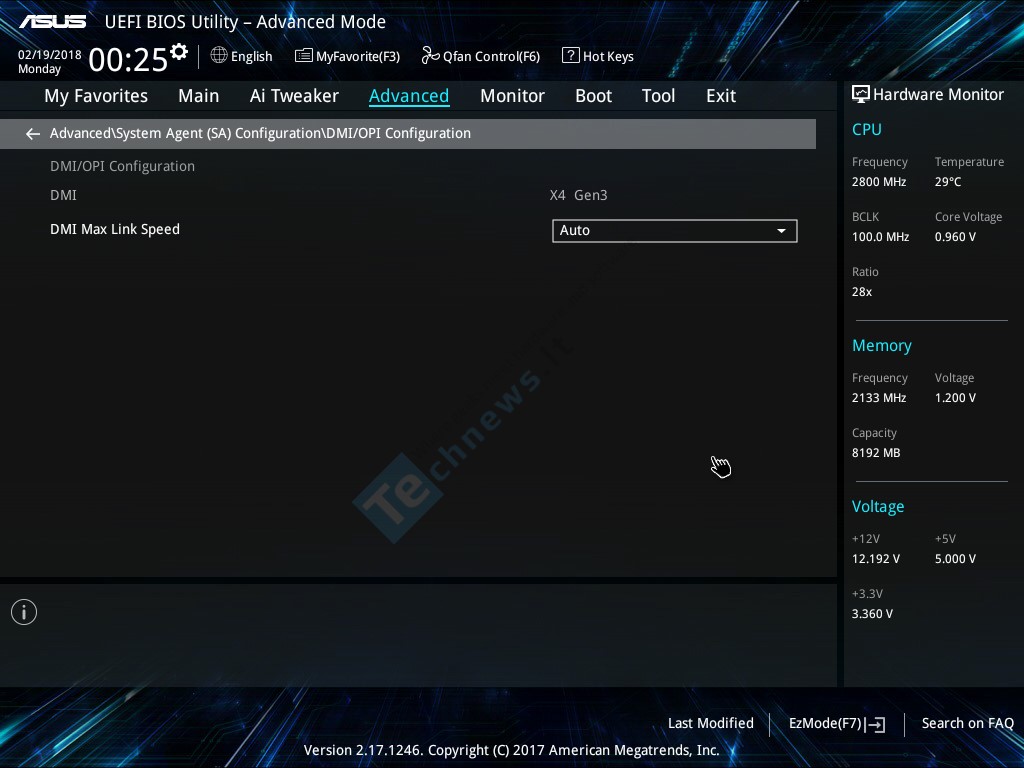This screenshot has width=1024, height=768.
Task: Click the clock time 00:25
Action: tap(128, 60)
